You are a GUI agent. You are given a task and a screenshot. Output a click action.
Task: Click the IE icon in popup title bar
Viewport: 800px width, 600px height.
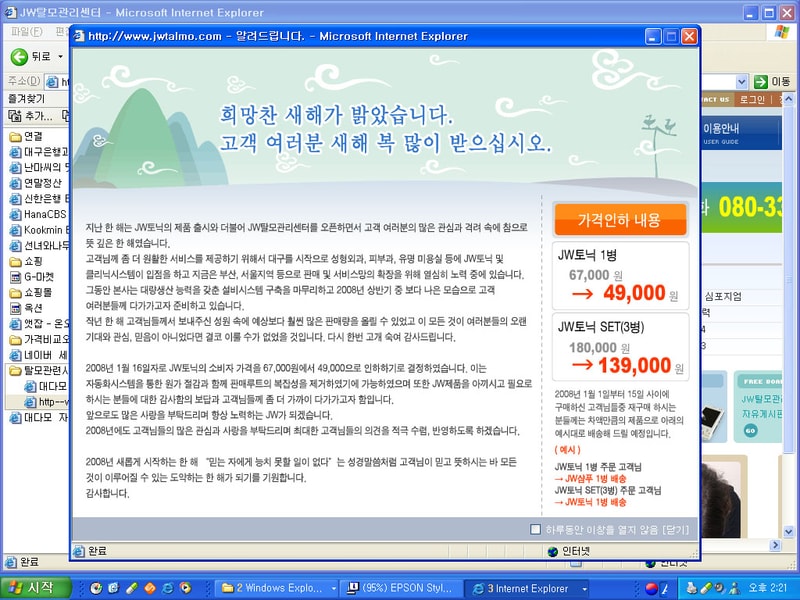pyautogui.click(x=79, y=36)
